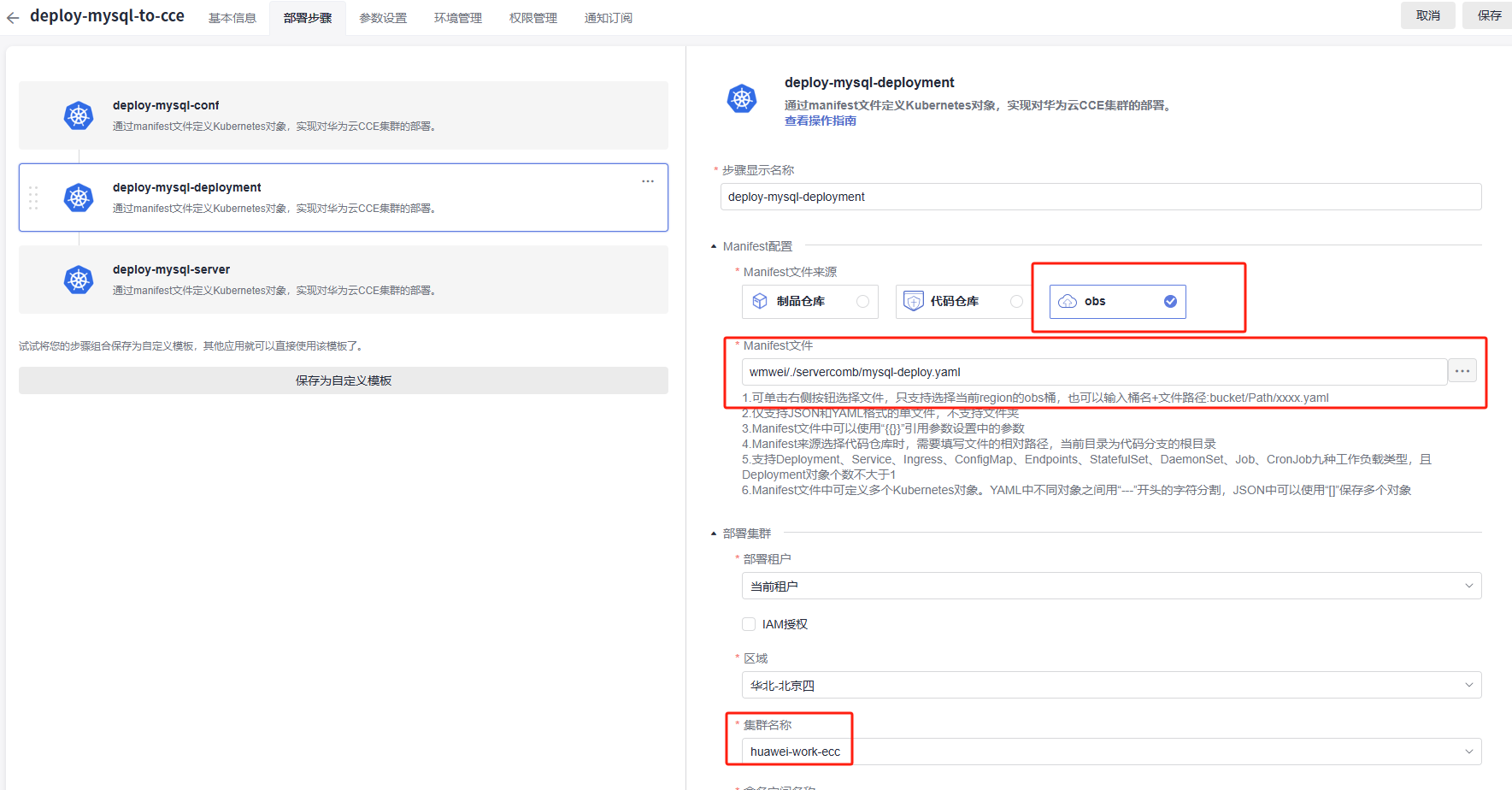Select the deploy-mysql-conf step card
This screenshot has height=790, width=1512.
tap(344, 115)
